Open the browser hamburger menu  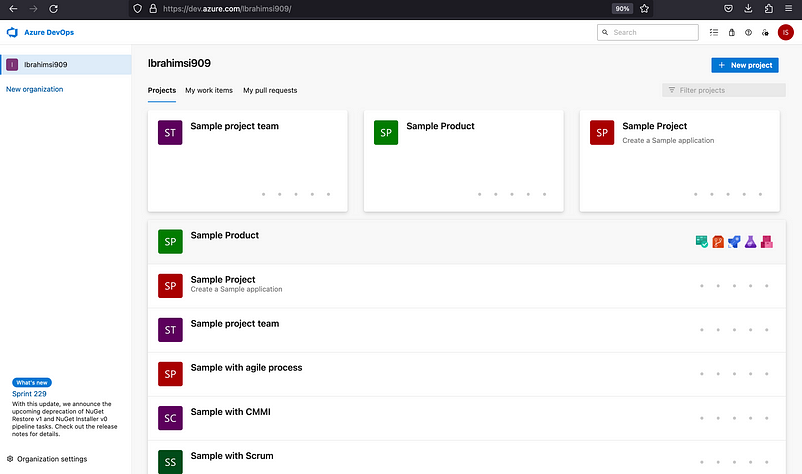789,9
